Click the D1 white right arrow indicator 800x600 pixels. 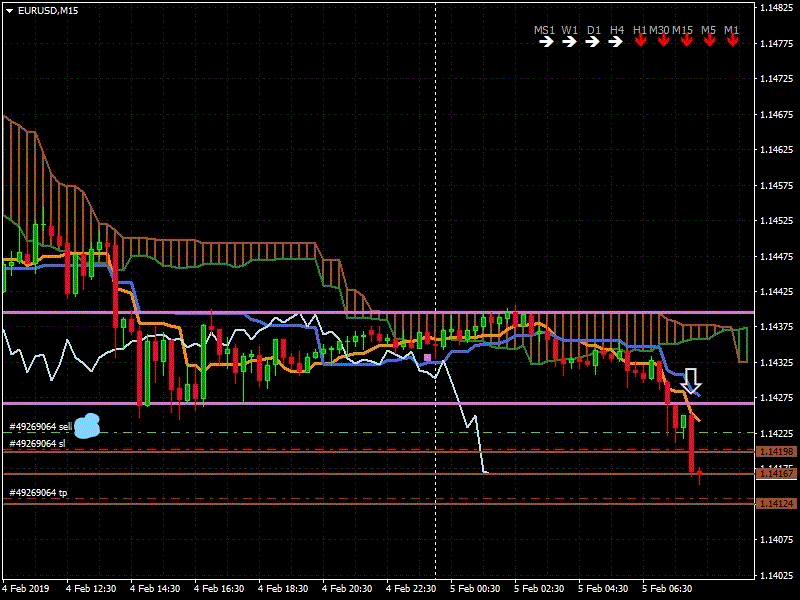click(x=592, y=42)
